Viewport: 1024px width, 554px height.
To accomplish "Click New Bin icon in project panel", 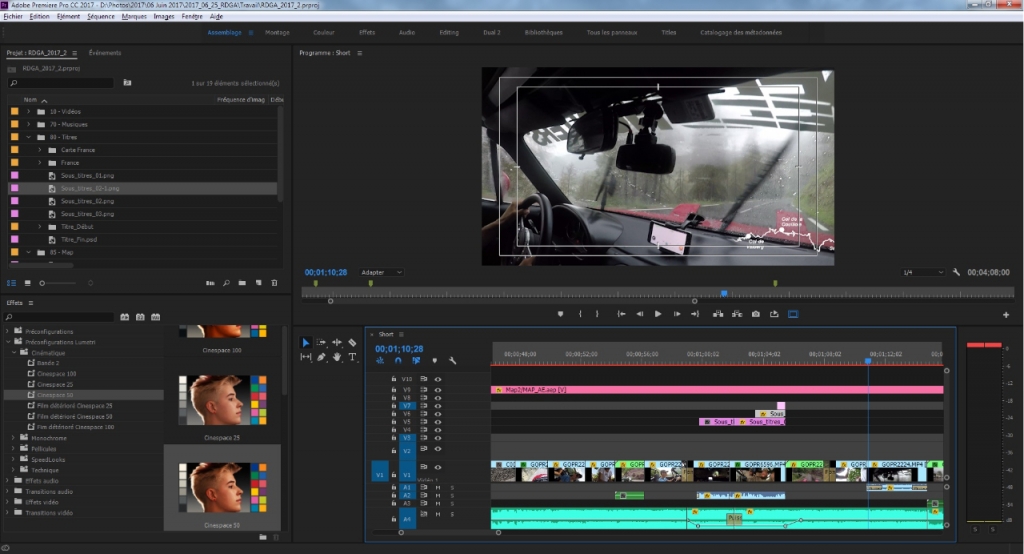I will tap(242, 283).
